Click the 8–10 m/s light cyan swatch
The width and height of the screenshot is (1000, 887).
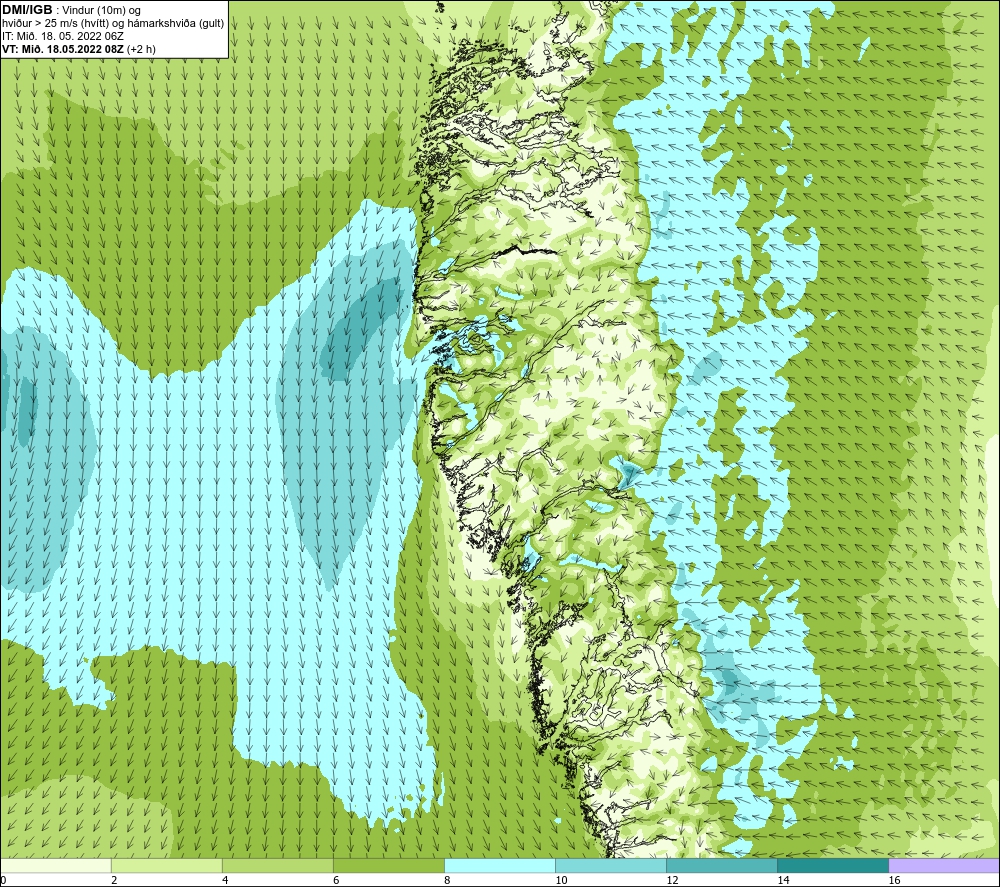(x=499, y=865)
